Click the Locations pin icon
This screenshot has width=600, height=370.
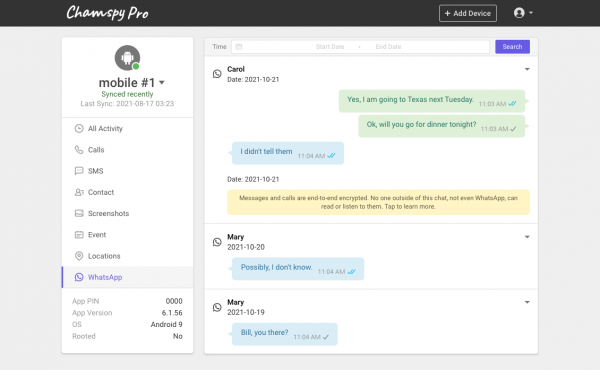point(79,256)
